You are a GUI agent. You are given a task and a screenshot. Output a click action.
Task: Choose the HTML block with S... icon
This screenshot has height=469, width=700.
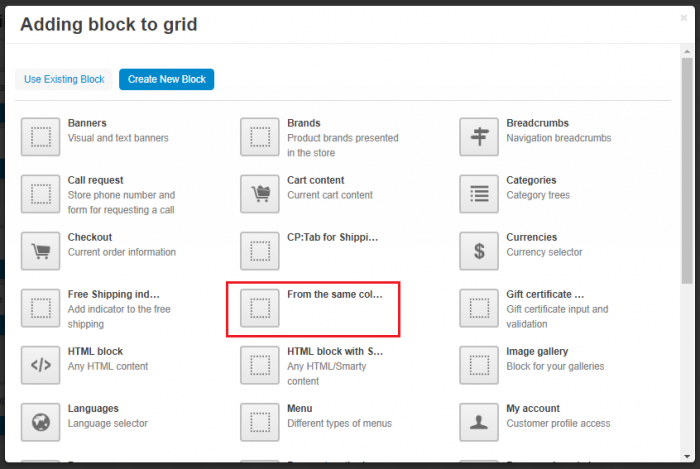click(x=260, y=365)
